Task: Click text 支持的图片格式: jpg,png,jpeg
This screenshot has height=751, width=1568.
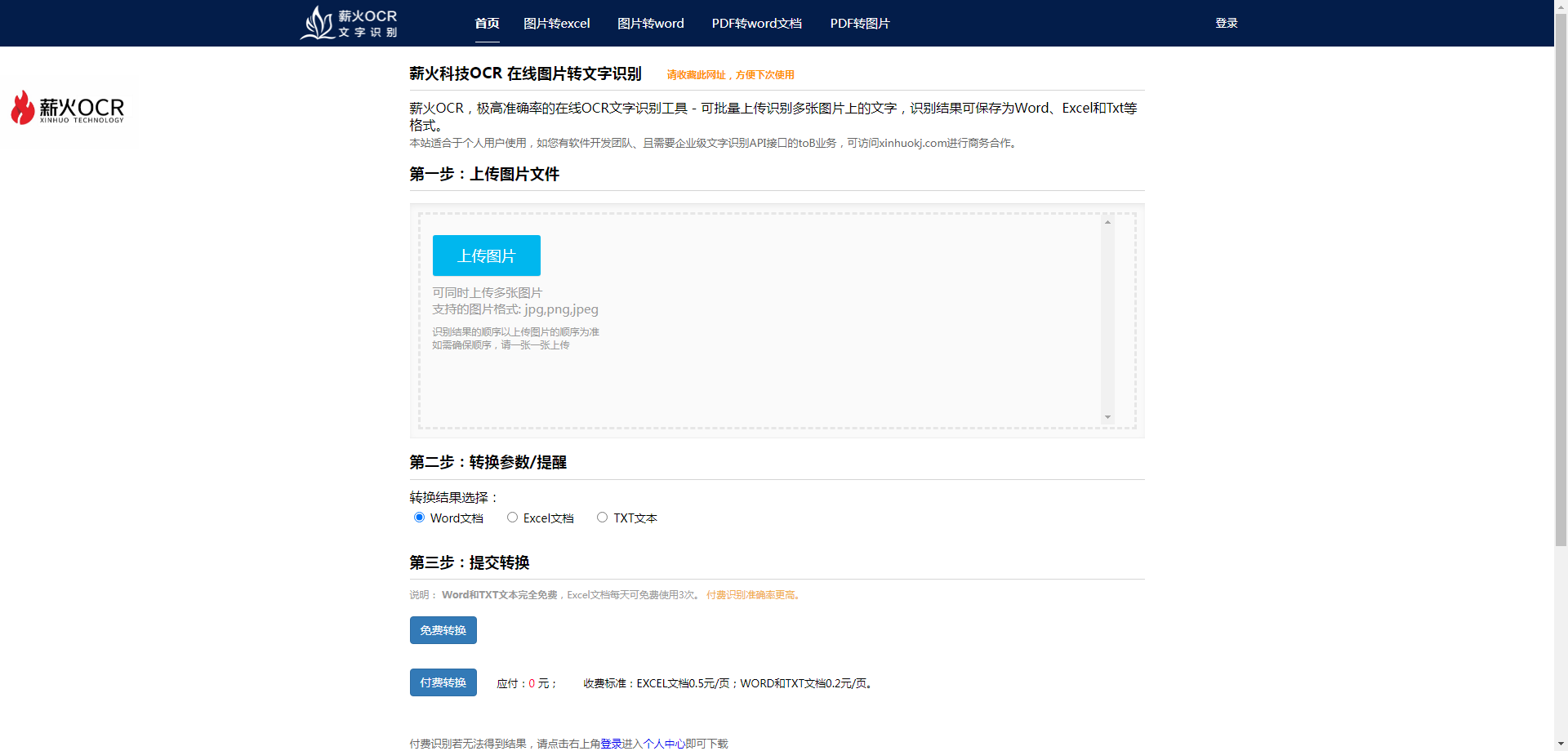Action: pos(515,309)
